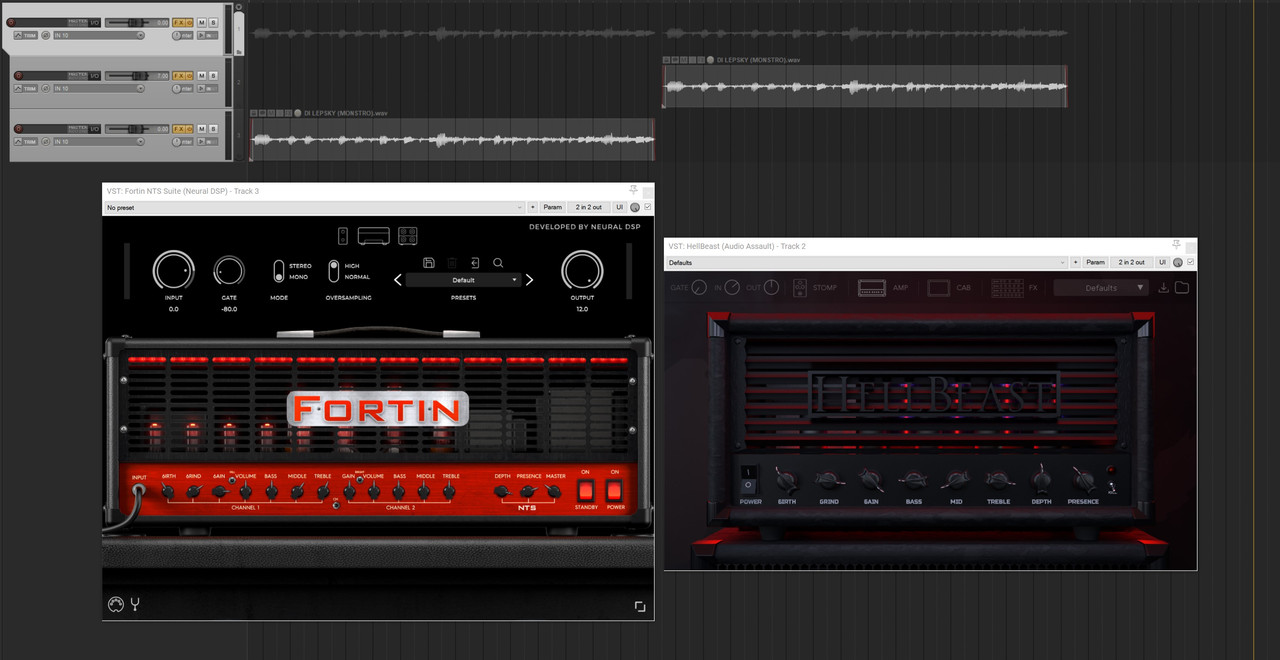Solo track 3

pyautogui.click(x=213, y=129)
